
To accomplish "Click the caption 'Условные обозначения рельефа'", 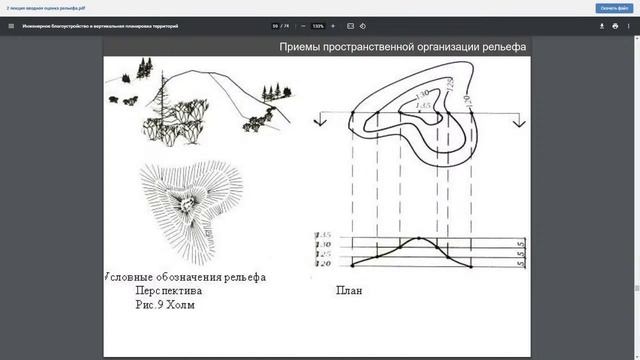I will (x=185, y=277).
